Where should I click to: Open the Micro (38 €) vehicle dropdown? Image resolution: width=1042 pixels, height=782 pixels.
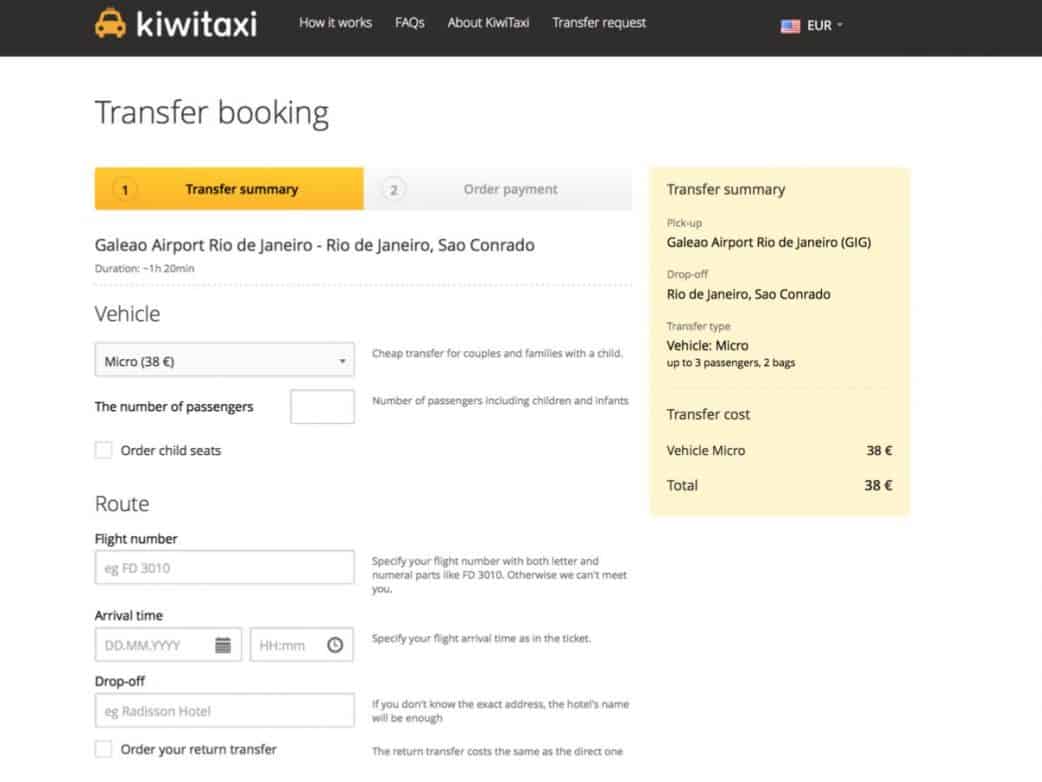(x=224, y=360)
